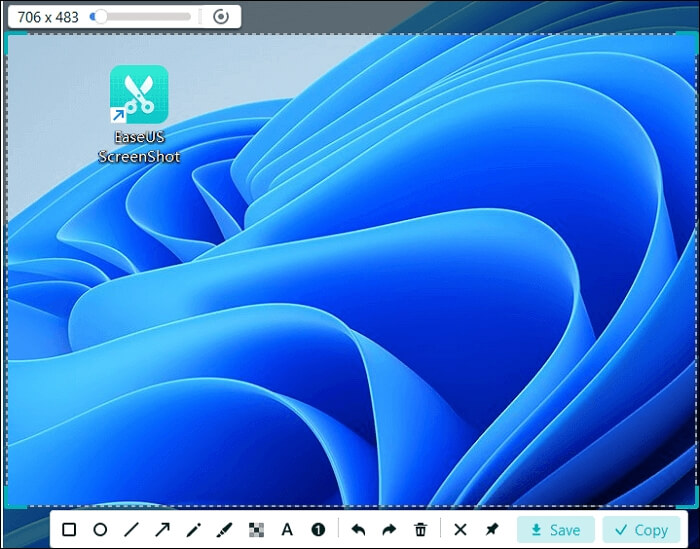Save the captured screenshot
Screen dimensions: 700x549
[556, 530]
